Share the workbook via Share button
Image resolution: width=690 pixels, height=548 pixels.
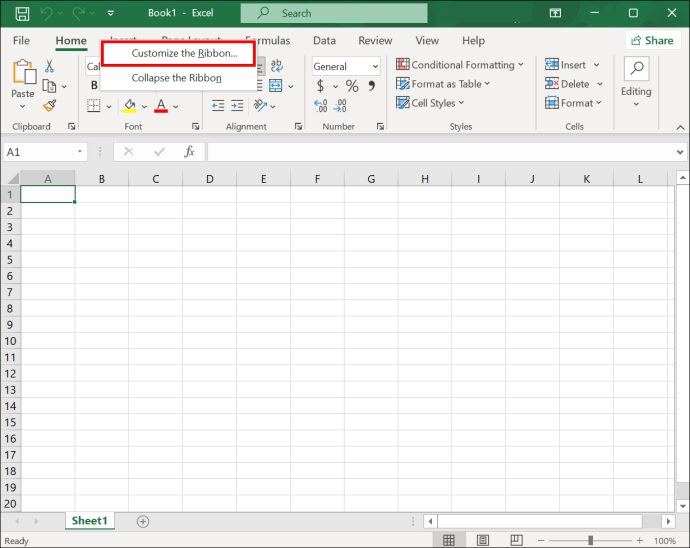pyautogui.click(x=652, y=40)
